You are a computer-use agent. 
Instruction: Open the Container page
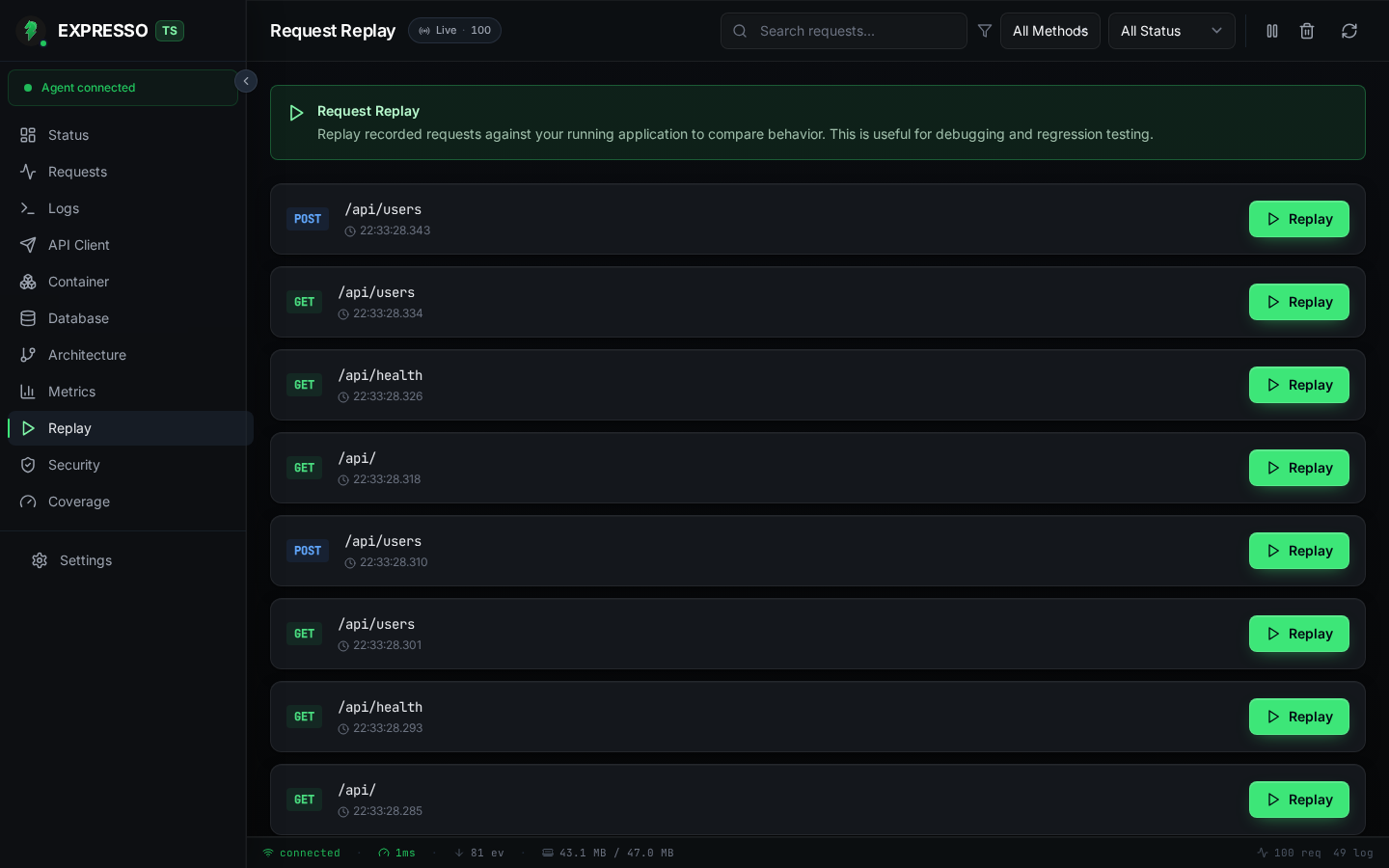tap(130, 282)
